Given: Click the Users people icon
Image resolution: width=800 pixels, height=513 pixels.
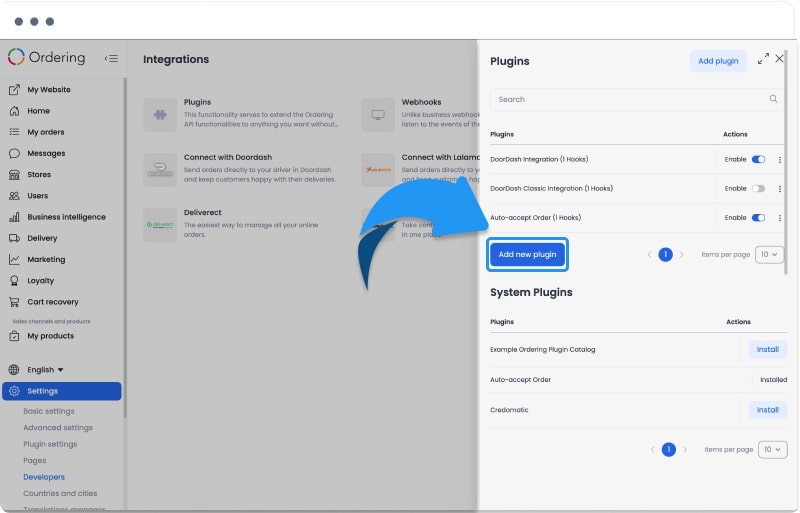Looking at the screenshot, I should pyautogui.click(x=14, y=196).
